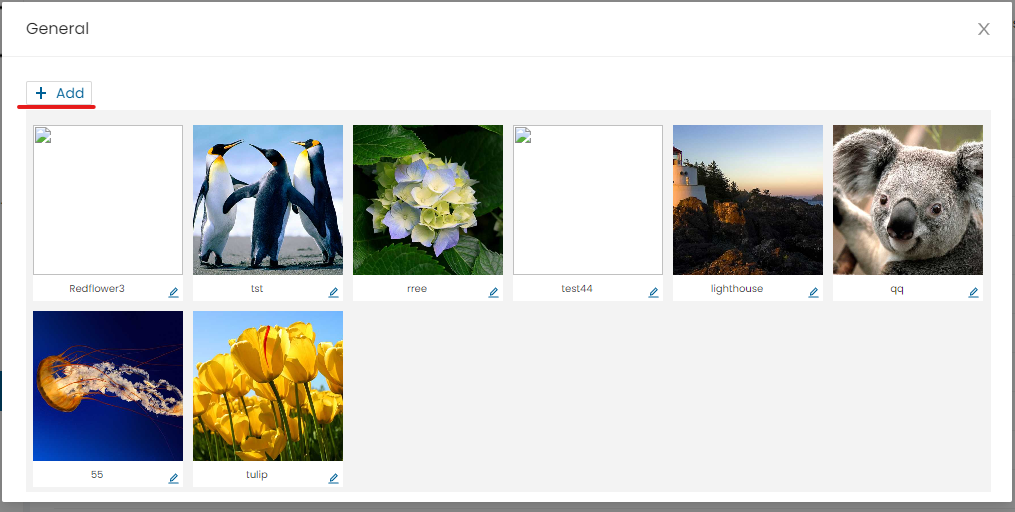Click the tst label
Image resolution: width=1015 pixels, height=512 pixels.
[257, 289]
